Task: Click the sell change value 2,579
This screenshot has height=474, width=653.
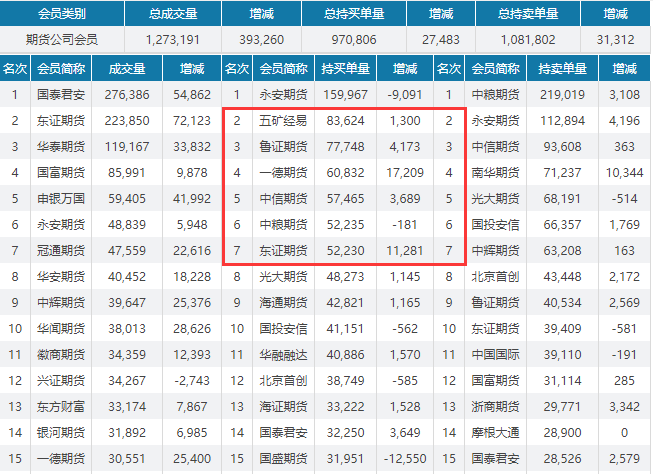Action: 624,459
